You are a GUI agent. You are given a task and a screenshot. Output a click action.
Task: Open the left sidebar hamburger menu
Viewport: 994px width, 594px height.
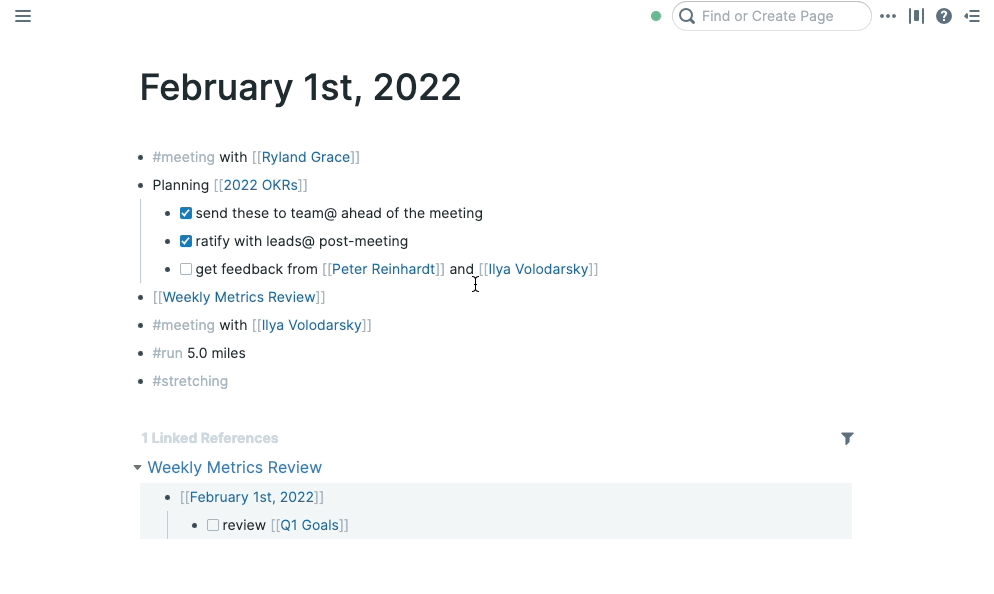pyautogui.click(x=23, y=16)
